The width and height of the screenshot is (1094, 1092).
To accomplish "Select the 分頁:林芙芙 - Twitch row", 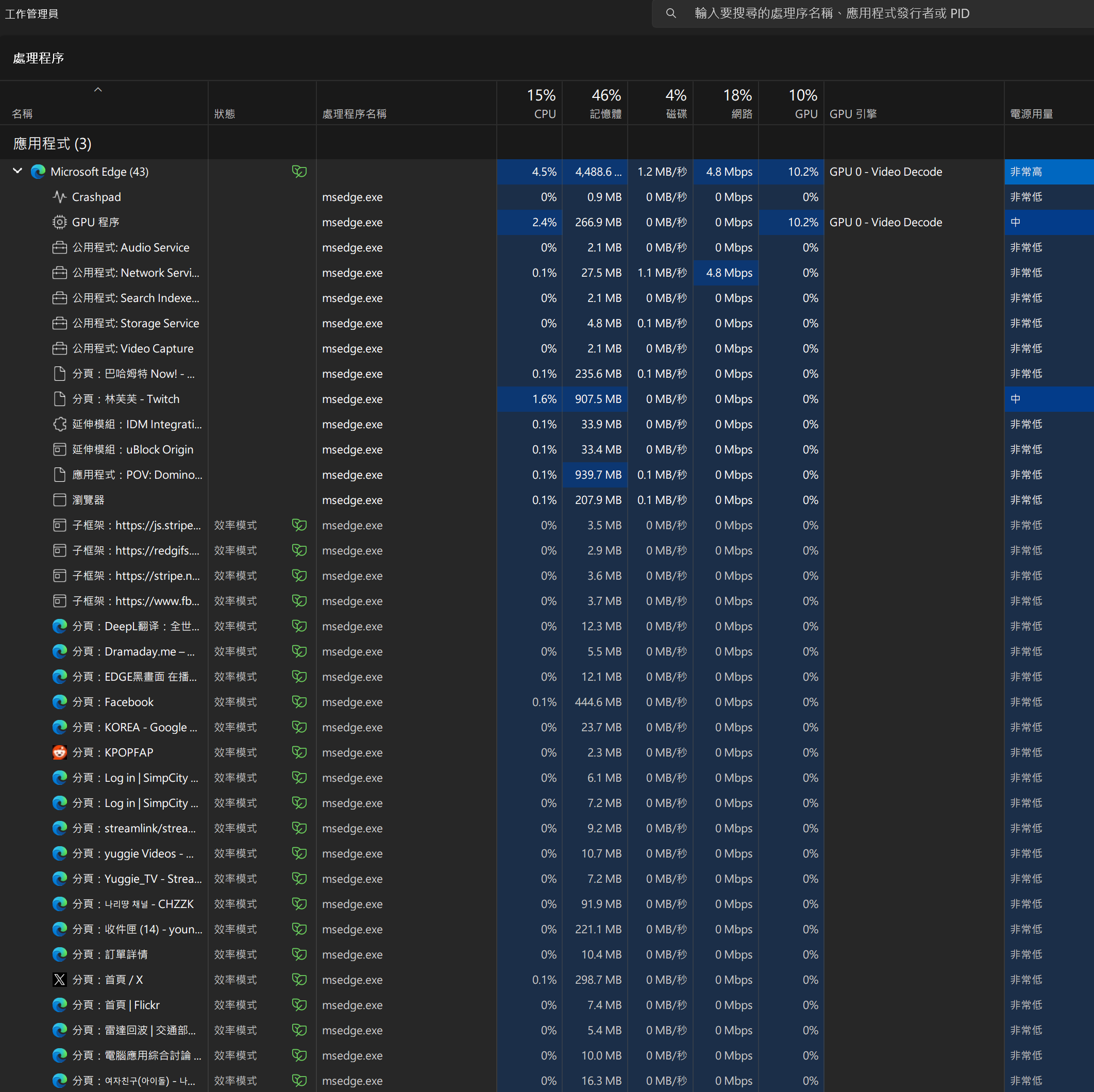I will 547,399.
